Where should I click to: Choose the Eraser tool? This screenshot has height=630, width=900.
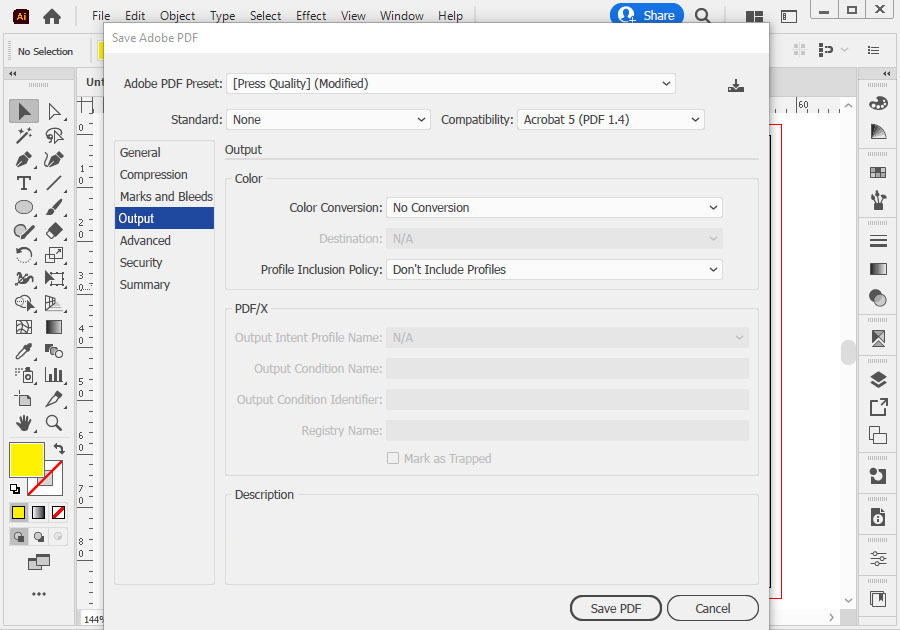click(54, 231)
